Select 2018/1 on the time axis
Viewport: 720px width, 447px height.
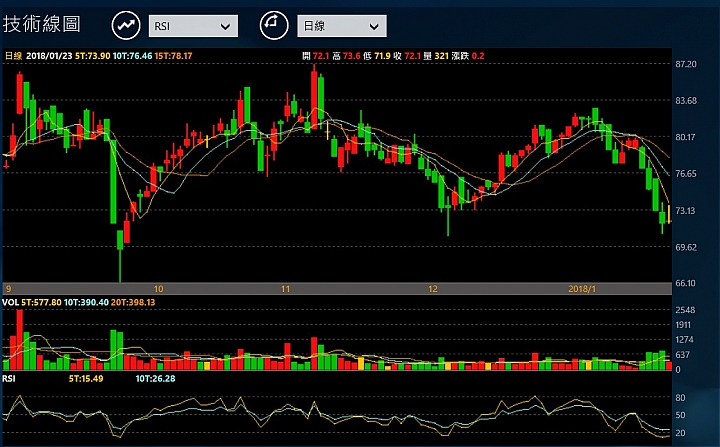(582, 289)
